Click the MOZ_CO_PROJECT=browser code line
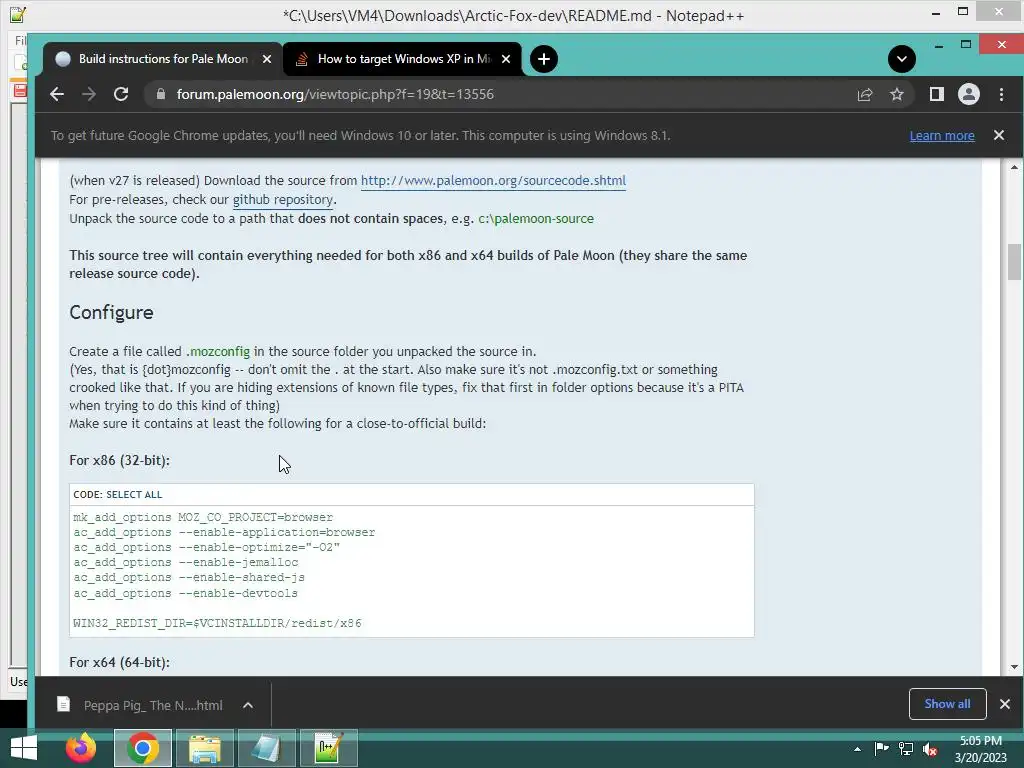This screenshot has height=768, width=1024. click(x=203, y=517)
